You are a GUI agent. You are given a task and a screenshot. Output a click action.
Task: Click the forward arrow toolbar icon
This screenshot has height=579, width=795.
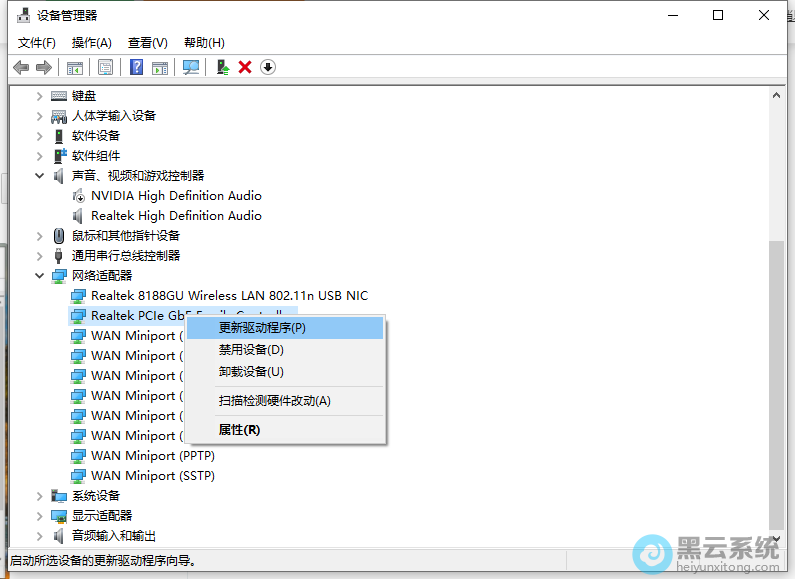click(x=43, y=67)
